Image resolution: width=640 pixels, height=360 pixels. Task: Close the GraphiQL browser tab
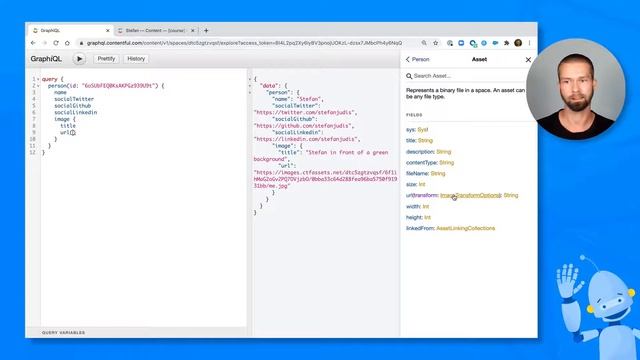(x=108, y=31)
